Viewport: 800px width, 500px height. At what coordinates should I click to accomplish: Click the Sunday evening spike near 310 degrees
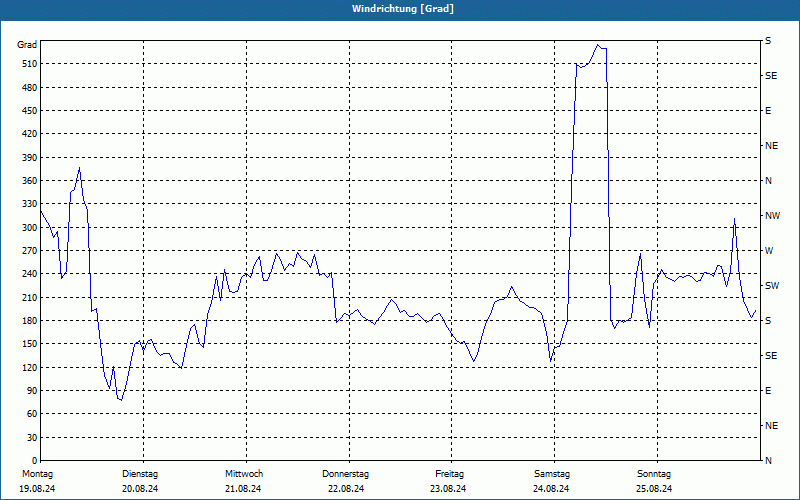click(x=734, y=219)
